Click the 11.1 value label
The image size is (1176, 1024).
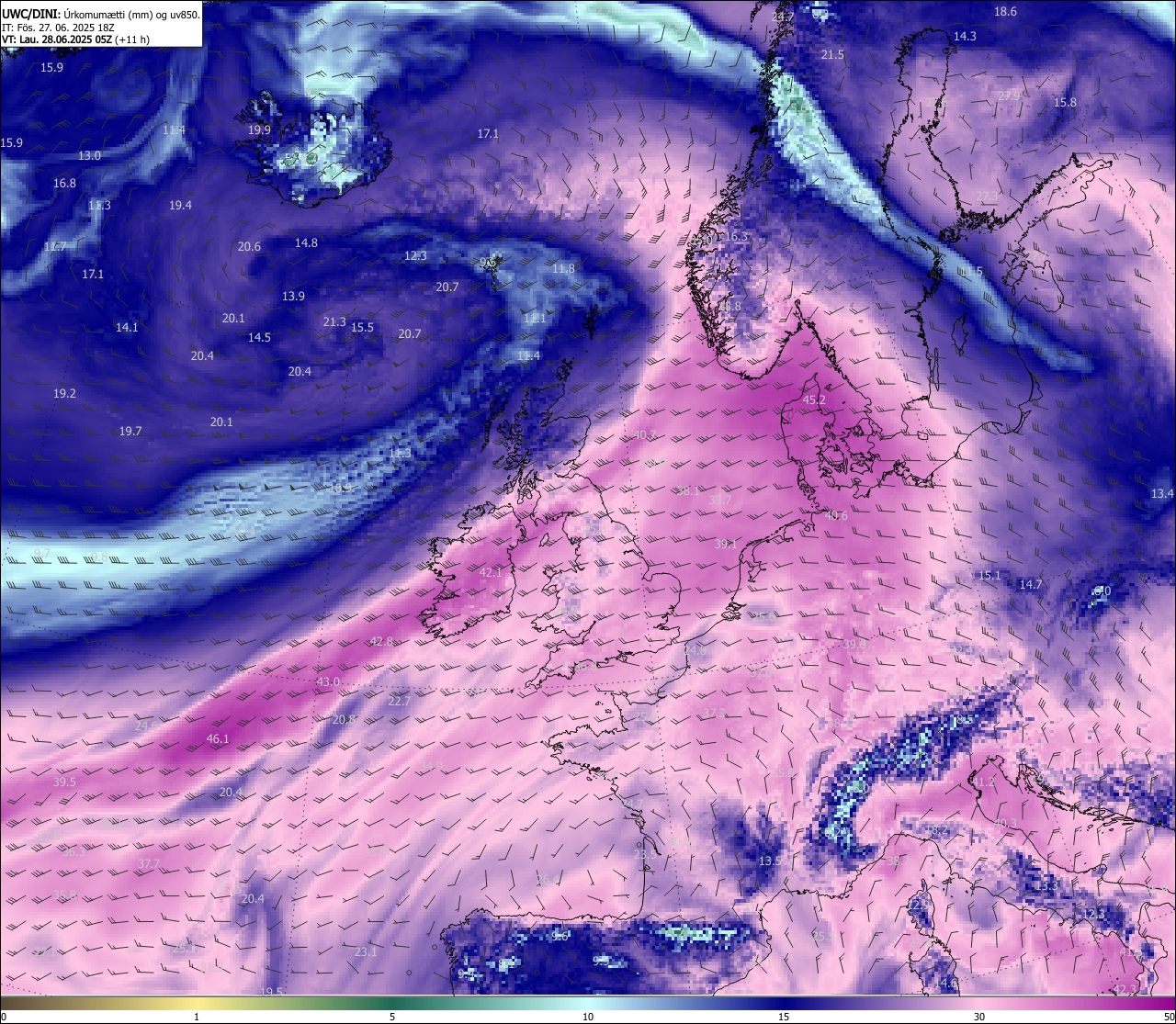point(534,318)
